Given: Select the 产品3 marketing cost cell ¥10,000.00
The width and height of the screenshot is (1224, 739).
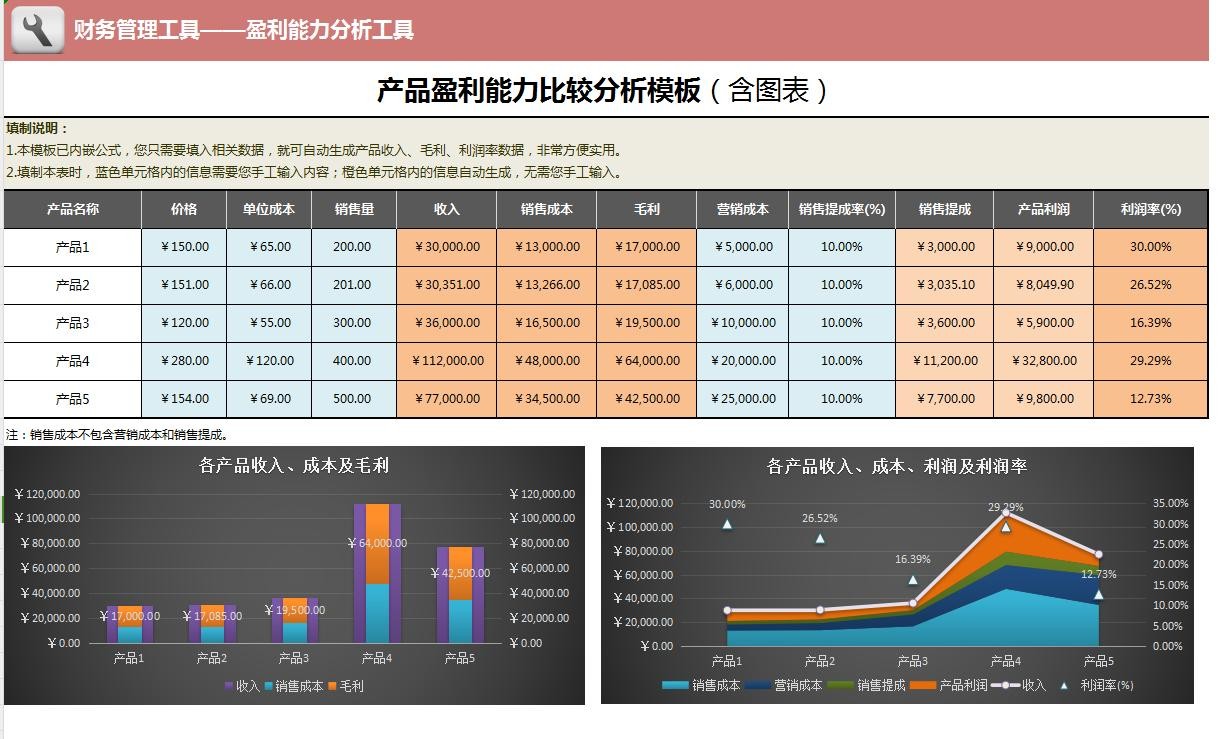Looking at the screenshot, I should pyautogui.click(x=742, y=323).
